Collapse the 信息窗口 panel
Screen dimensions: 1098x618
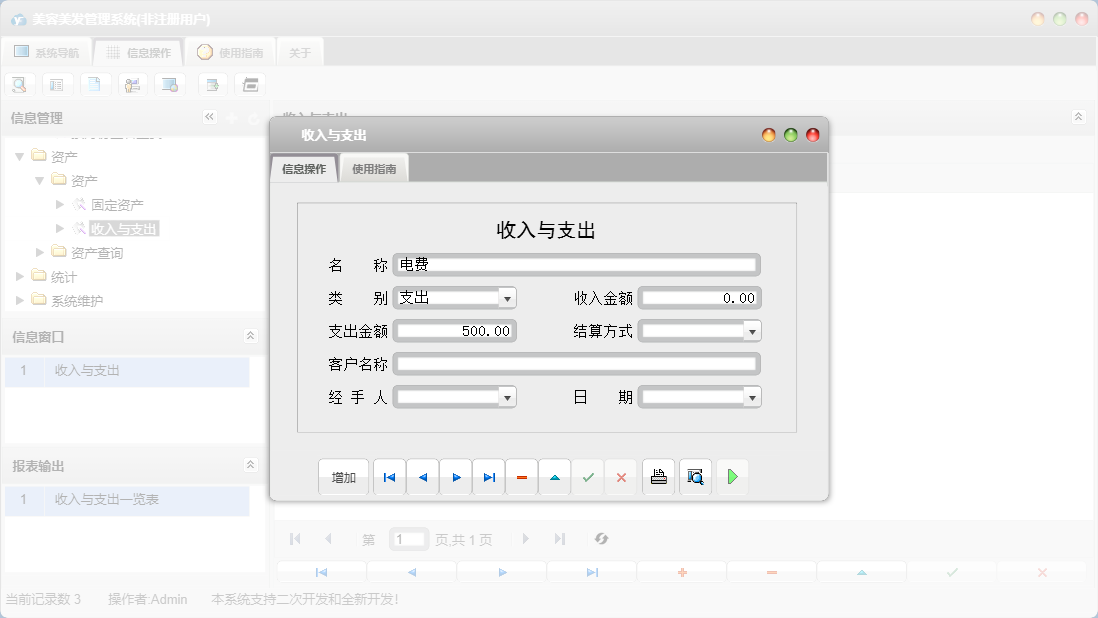(x=251, y=337)
